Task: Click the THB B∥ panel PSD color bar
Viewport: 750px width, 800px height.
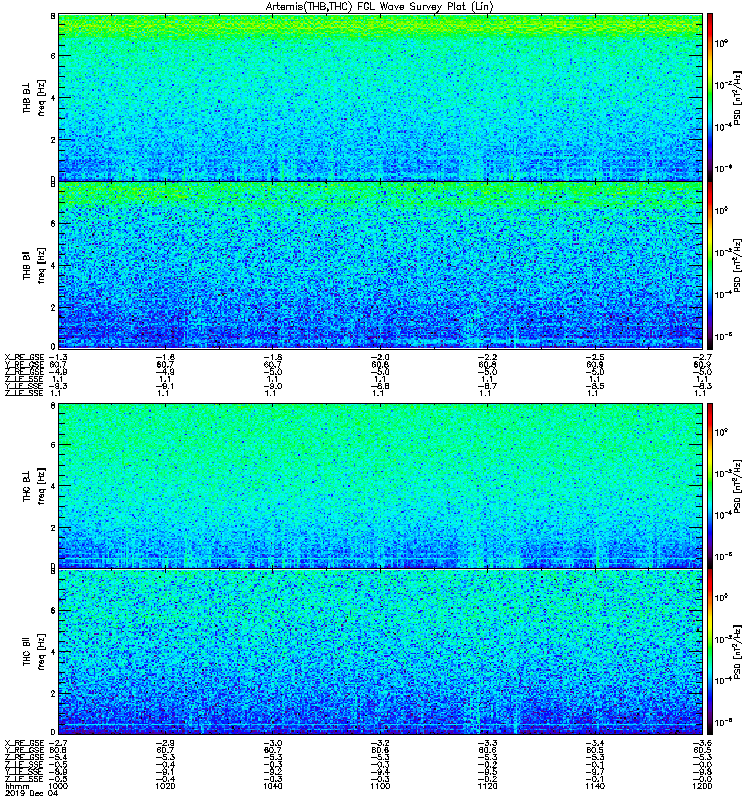Action: tap(709, 265)
